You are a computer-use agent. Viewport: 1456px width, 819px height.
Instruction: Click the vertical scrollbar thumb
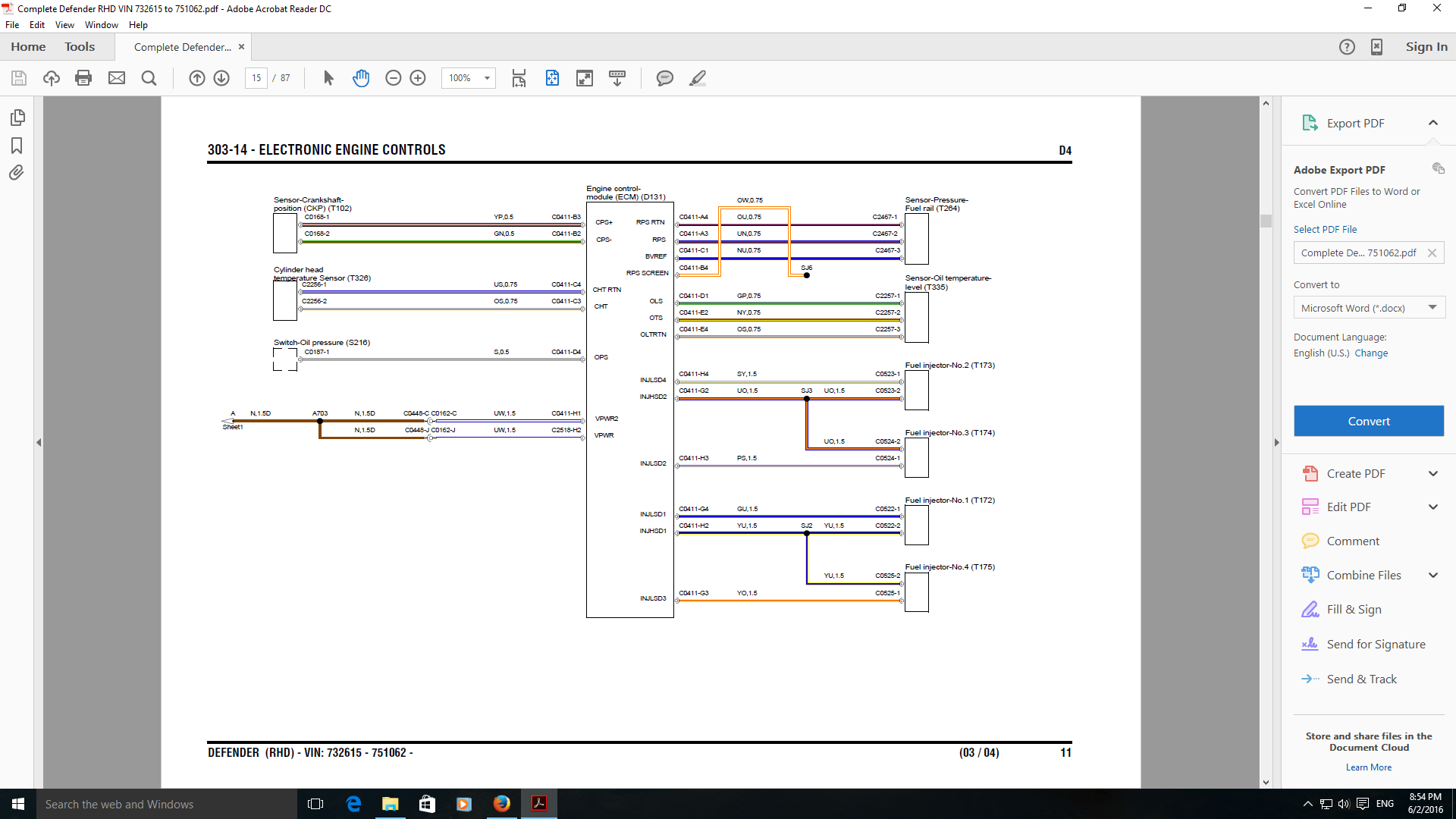point(1266,221)
